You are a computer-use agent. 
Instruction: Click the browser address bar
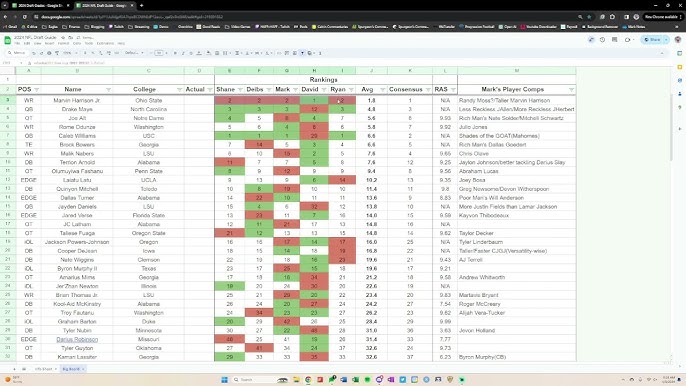[306, 17]
